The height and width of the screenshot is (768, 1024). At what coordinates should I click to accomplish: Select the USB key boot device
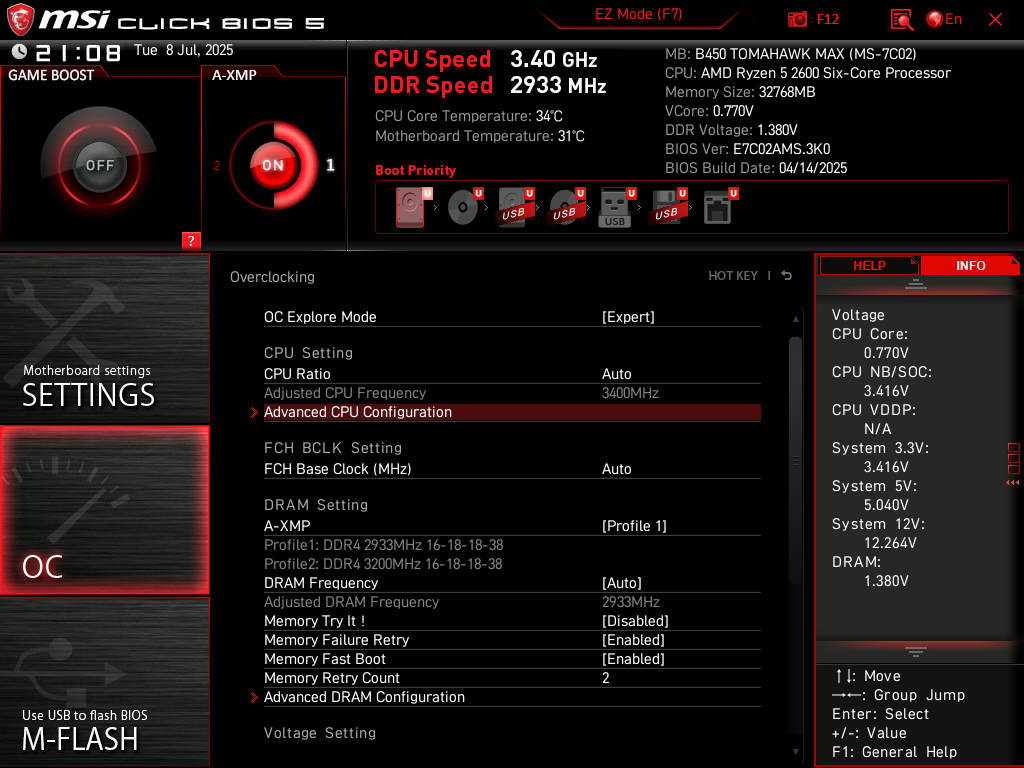pyautogui.click(x=616, y=207)
